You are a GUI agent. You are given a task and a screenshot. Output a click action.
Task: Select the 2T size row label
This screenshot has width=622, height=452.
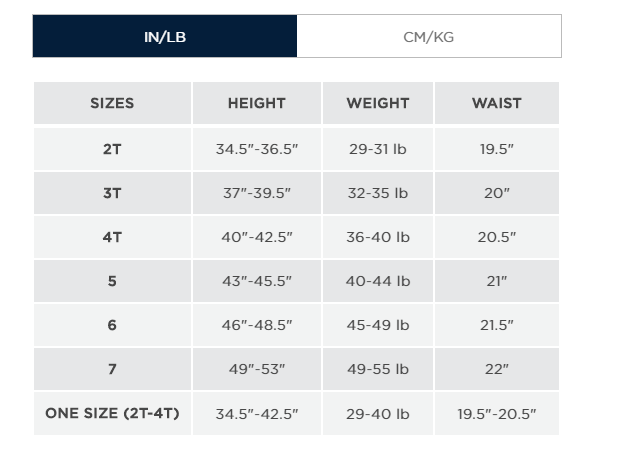[x=112, y=149]
